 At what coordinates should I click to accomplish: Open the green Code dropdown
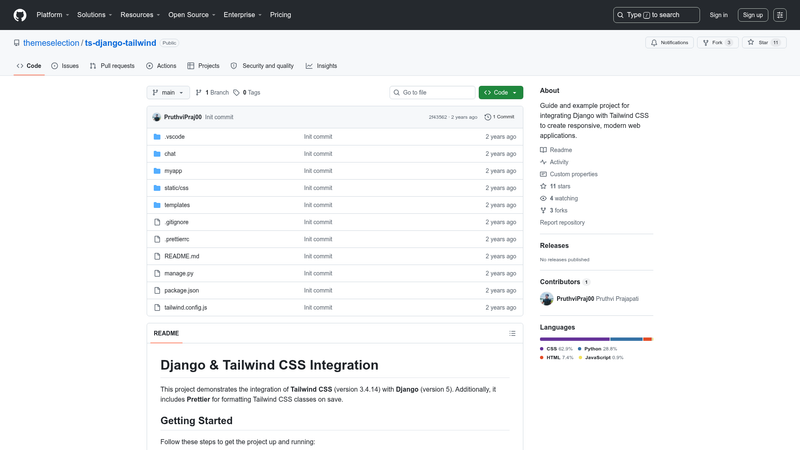click(x=501, y=92)
